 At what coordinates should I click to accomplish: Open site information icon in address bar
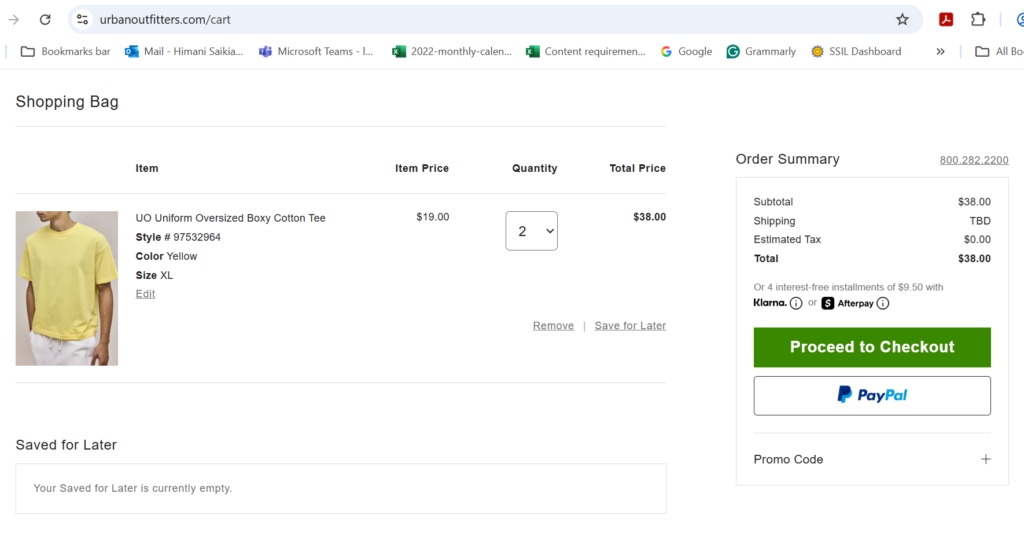[x=83, y=19]
